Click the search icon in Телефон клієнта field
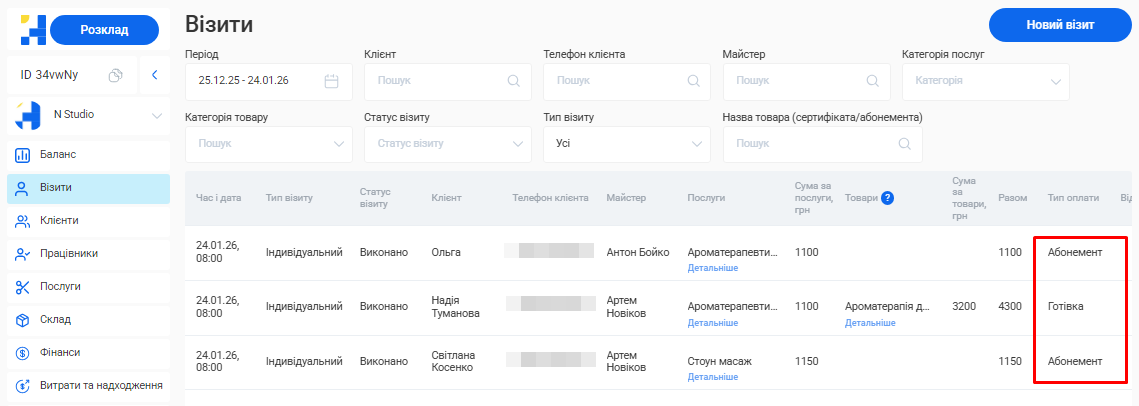The height and width of the screenshot is (406, 1139). 692,81
